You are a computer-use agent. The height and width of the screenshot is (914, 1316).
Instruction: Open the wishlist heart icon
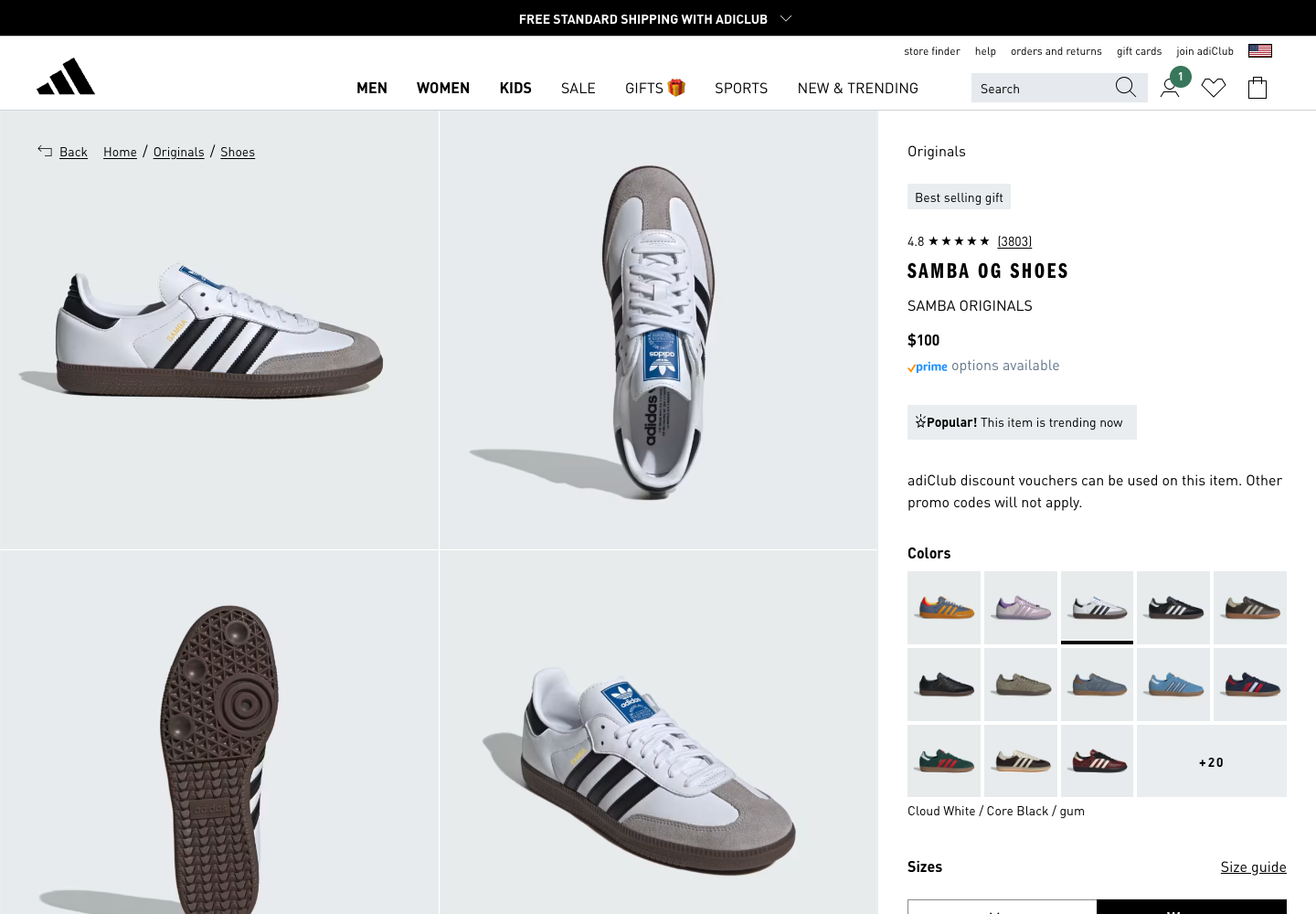pos(1214,88)
